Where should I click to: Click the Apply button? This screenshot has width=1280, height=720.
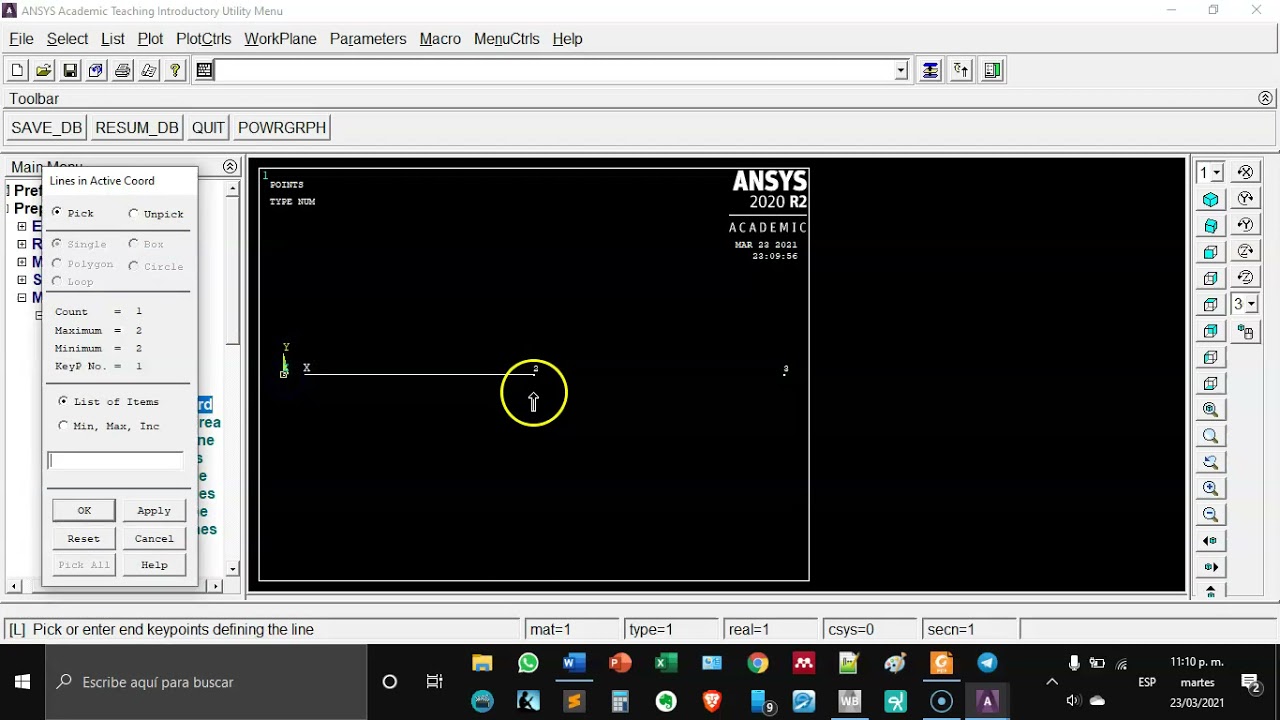[x=154, y=510]
